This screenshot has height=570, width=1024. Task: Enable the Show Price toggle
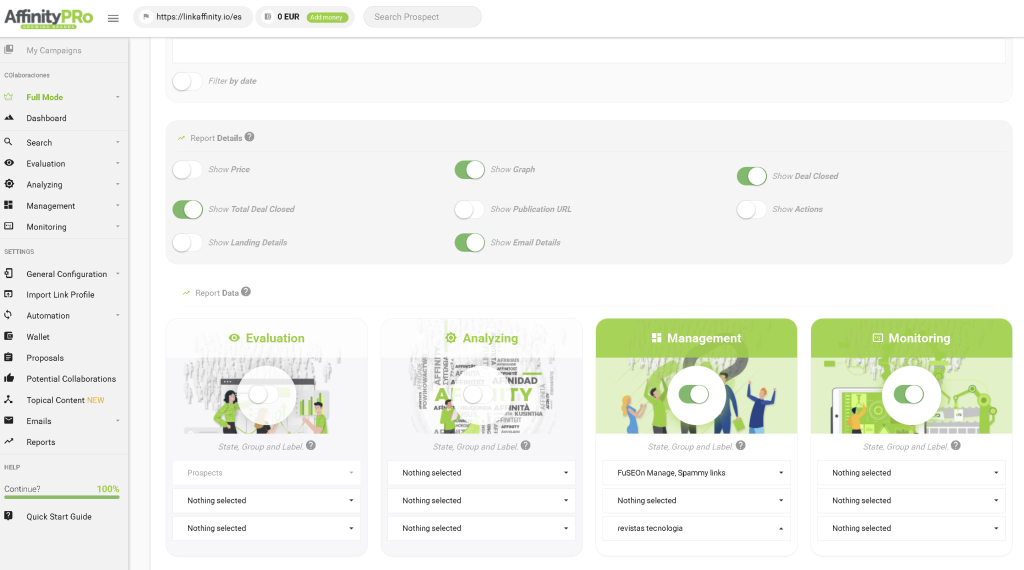tap(187, 170)
